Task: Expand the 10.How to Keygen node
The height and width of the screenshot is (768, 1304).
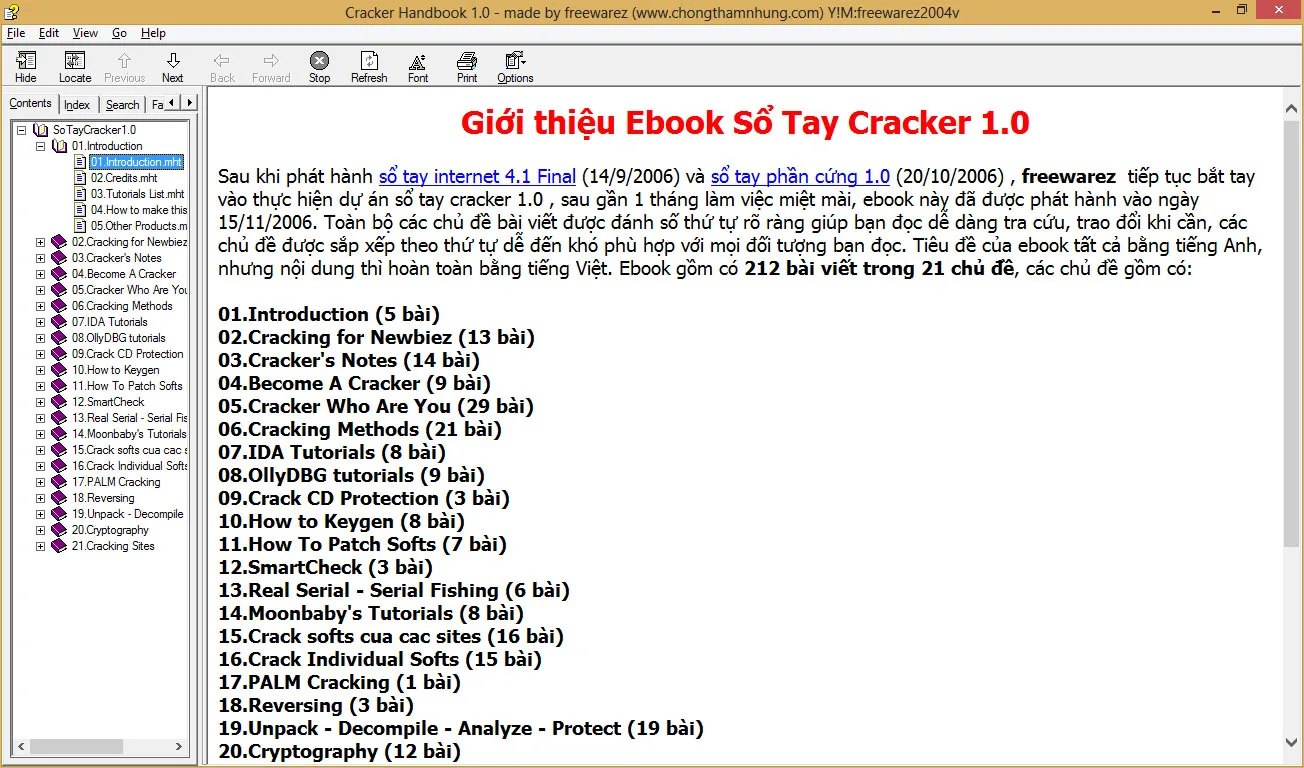Action: pyautogui.click(x=40, y=370)
